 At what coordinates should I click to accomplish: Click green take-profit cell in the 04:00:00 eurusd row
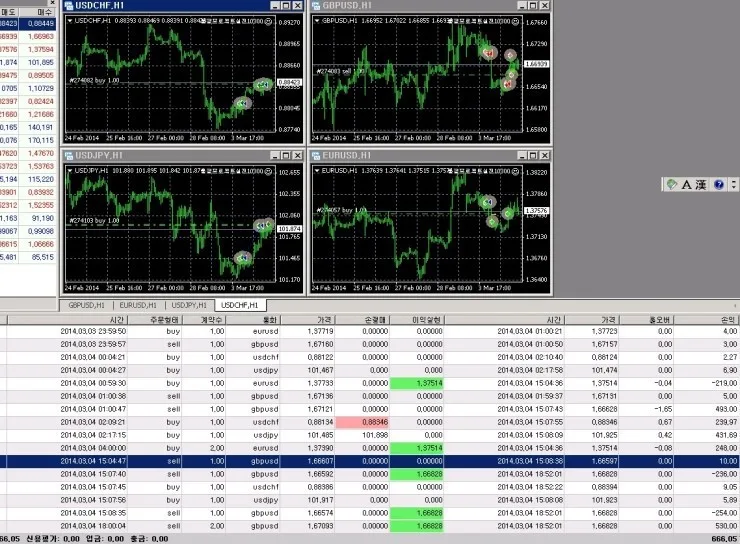417,448
